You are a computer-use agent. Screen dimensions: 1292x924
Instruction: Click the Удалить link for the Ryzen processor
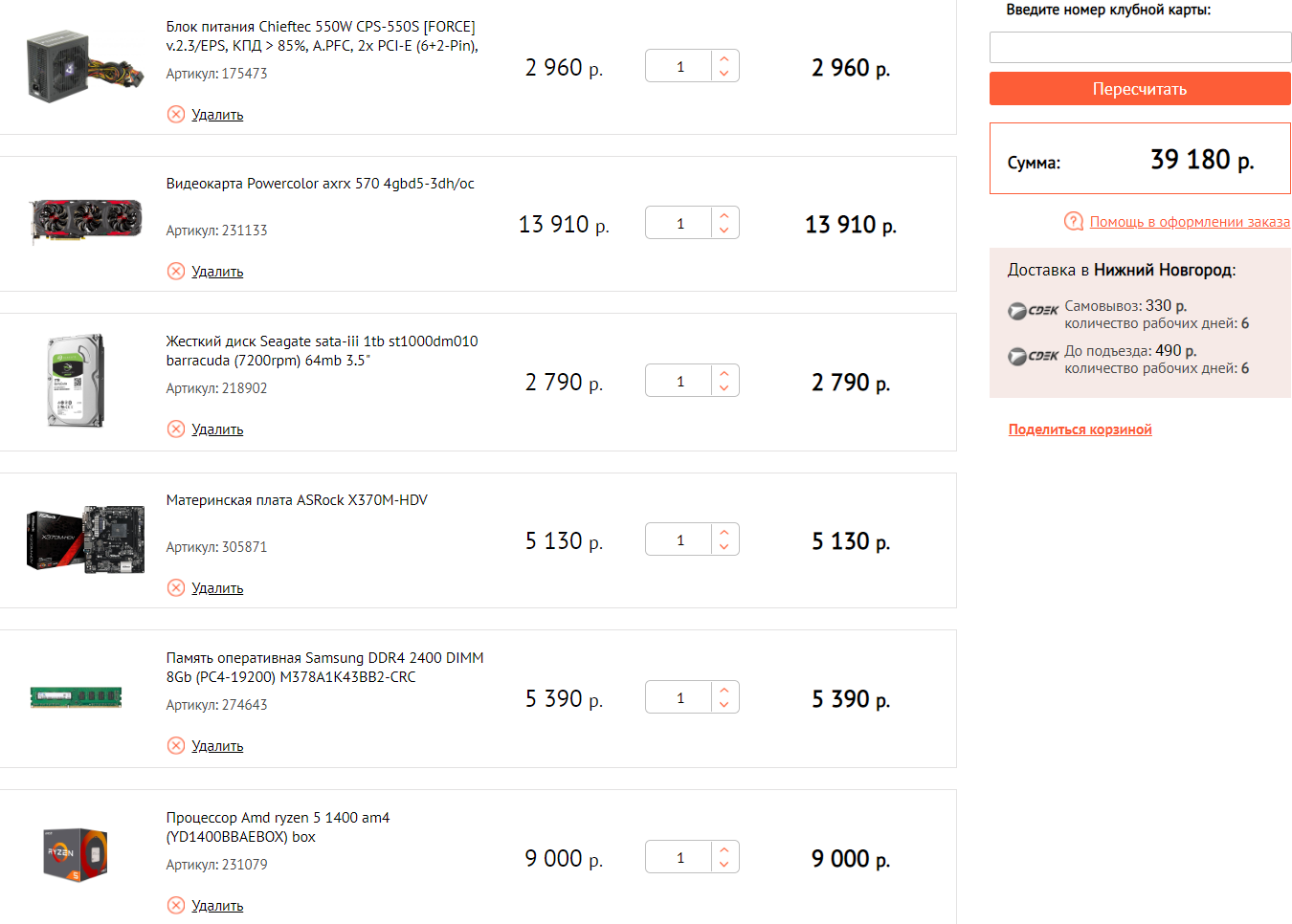click(x=217, y=906)
